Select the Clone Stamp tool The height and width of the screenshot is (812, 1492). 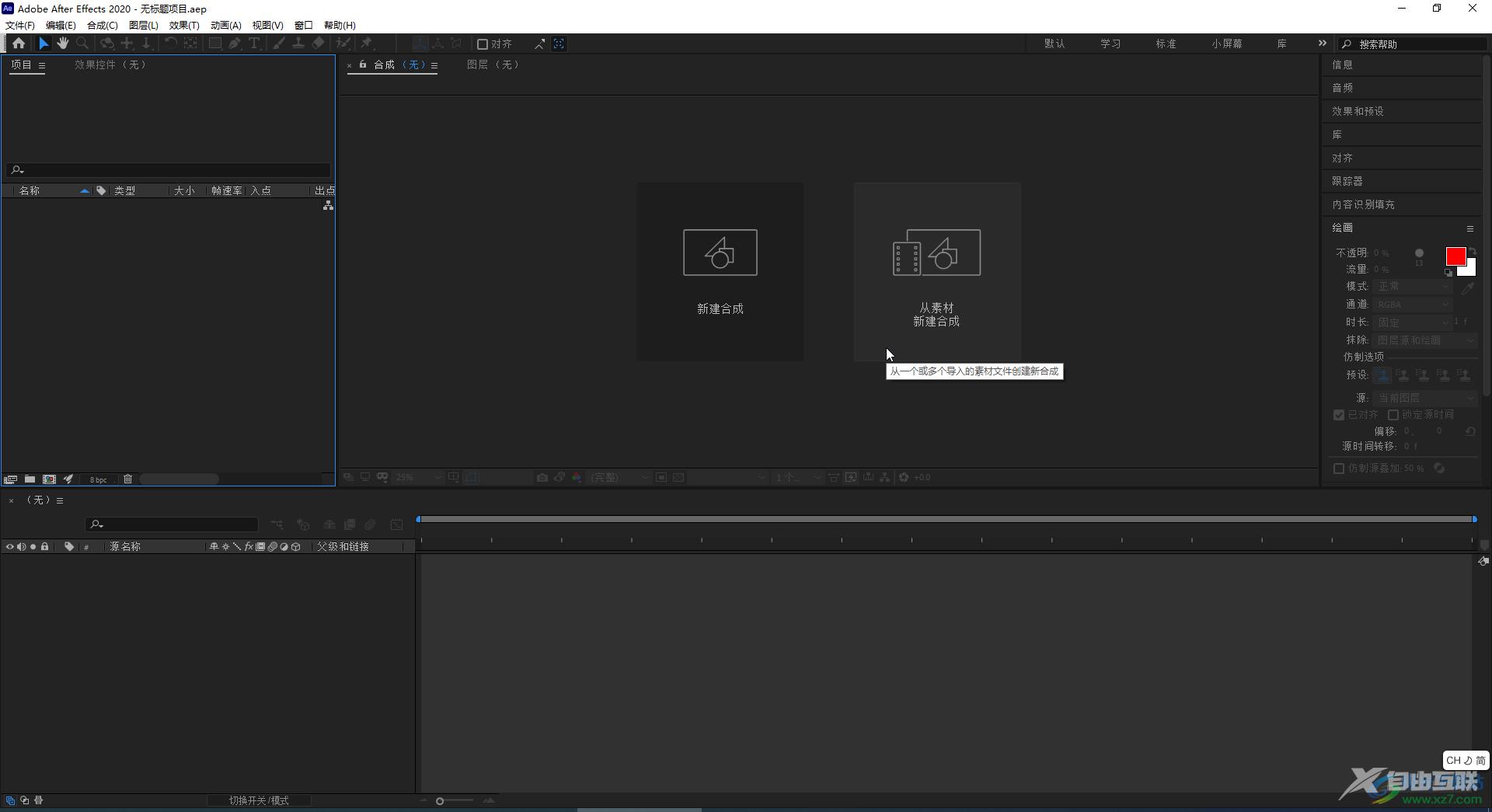tap(298, 44)
